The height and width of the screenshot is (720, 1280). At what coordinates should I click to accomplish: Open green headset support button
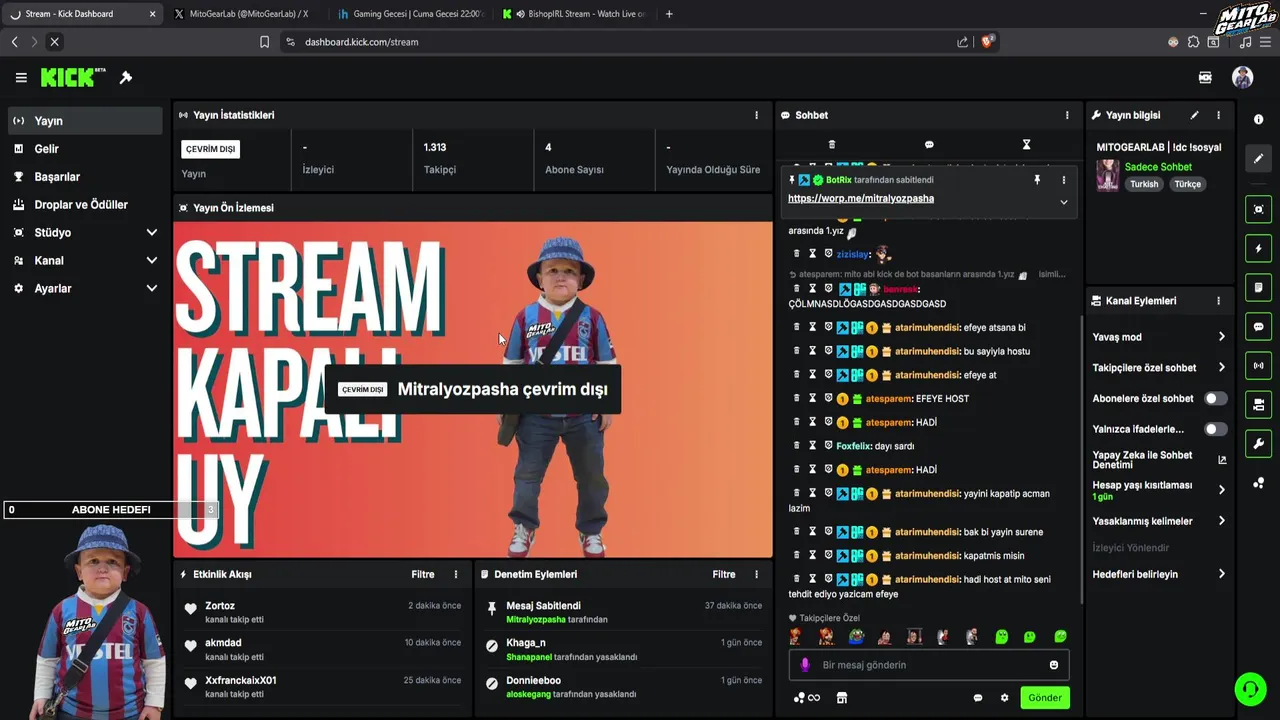point(1250,689)
